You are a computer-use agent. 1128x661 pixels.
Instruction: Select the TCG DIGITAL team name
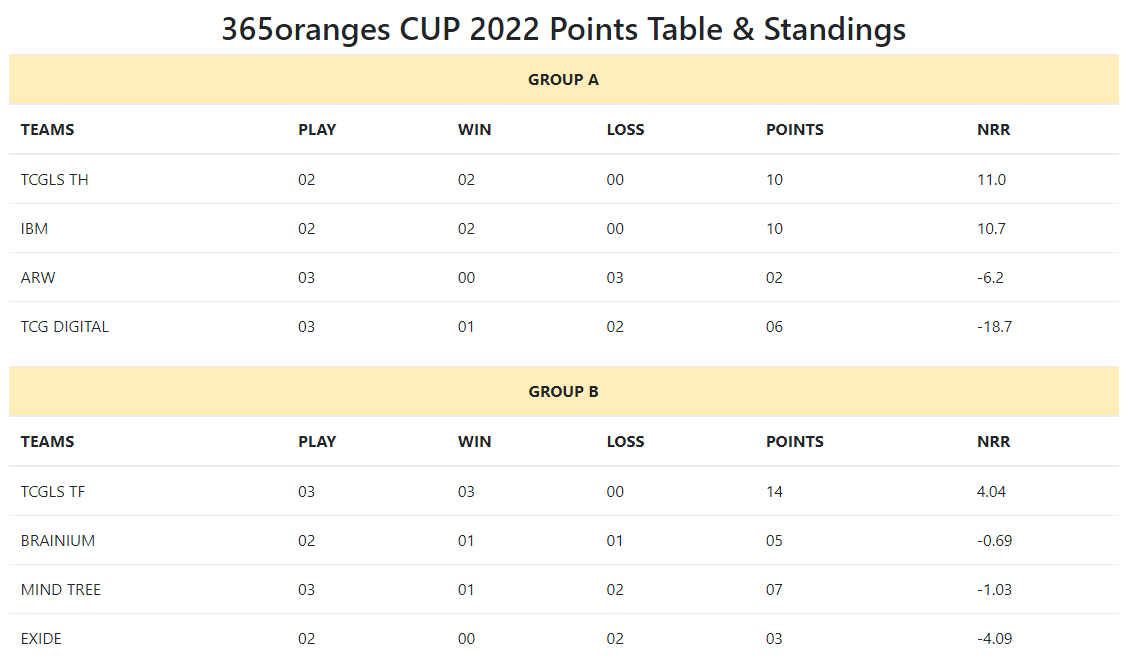(x=65, y=327)
